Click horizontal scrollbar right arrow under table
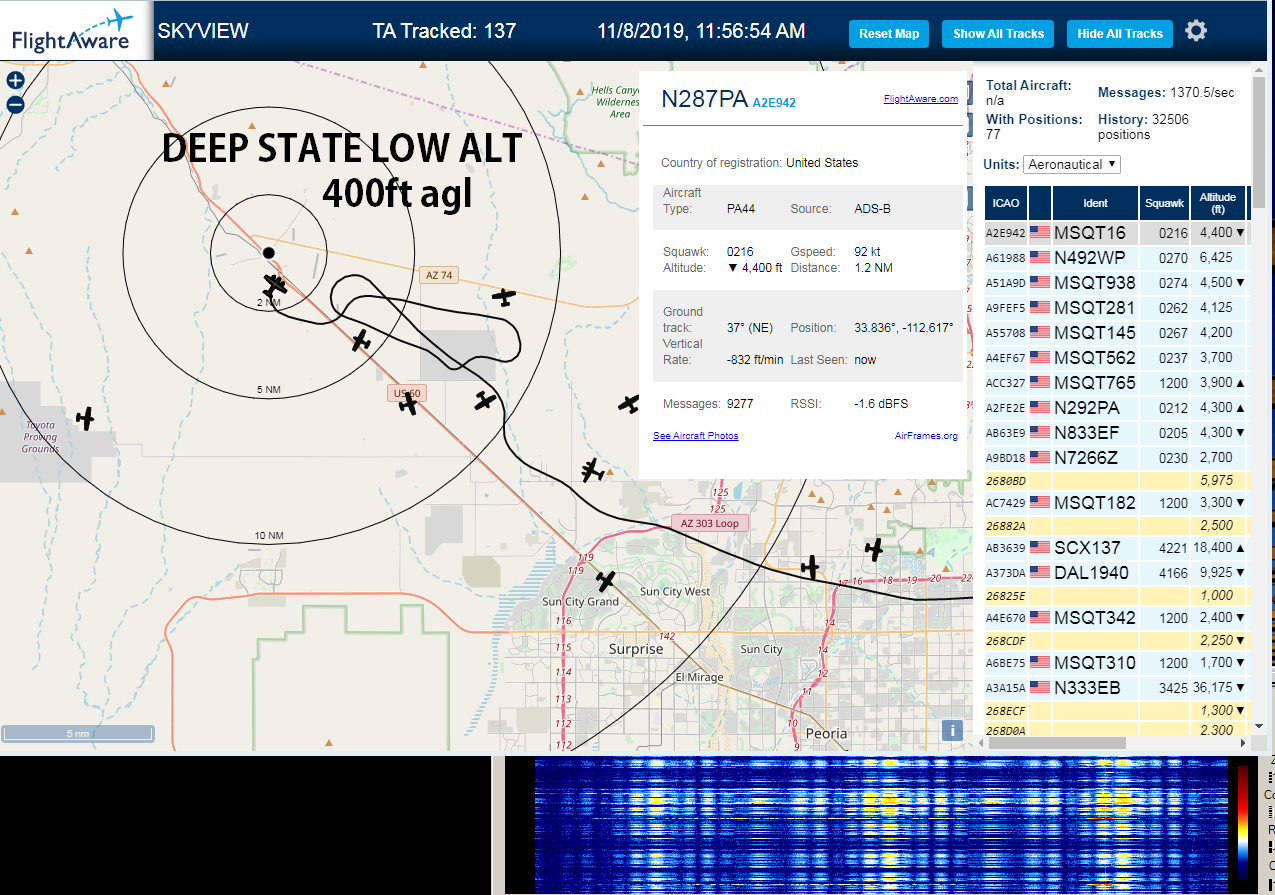 1242,743
